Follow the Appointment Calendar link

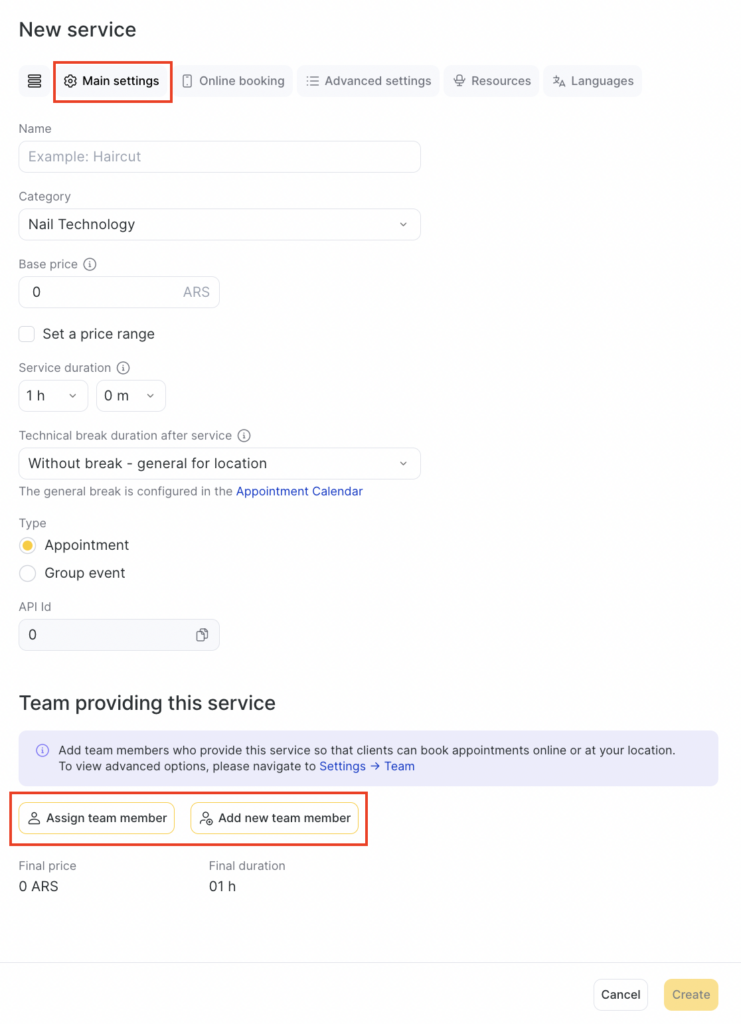299,492
